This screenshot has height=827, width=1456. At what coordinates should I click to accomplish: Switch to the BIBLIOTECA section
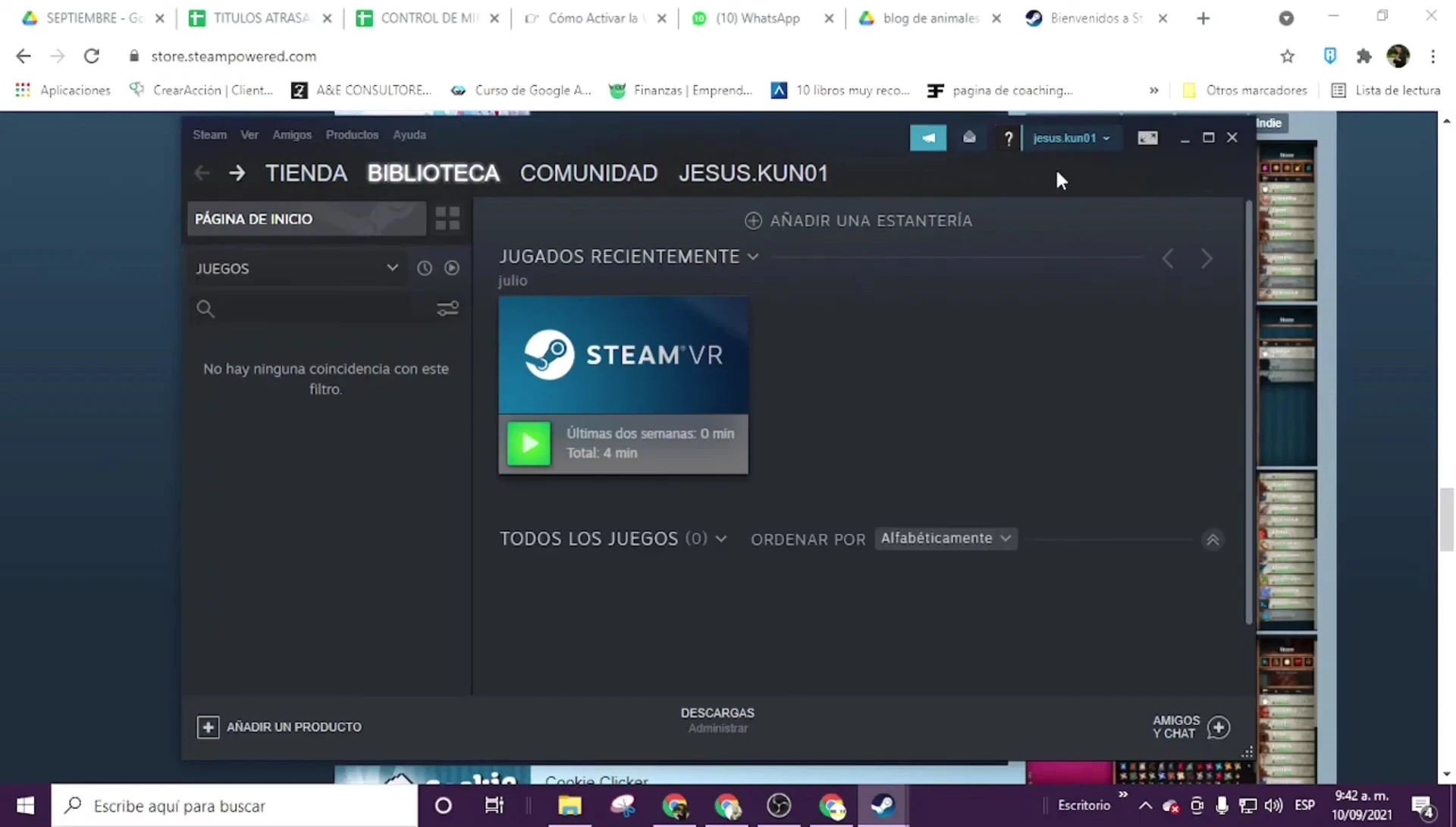pos(434,173)
